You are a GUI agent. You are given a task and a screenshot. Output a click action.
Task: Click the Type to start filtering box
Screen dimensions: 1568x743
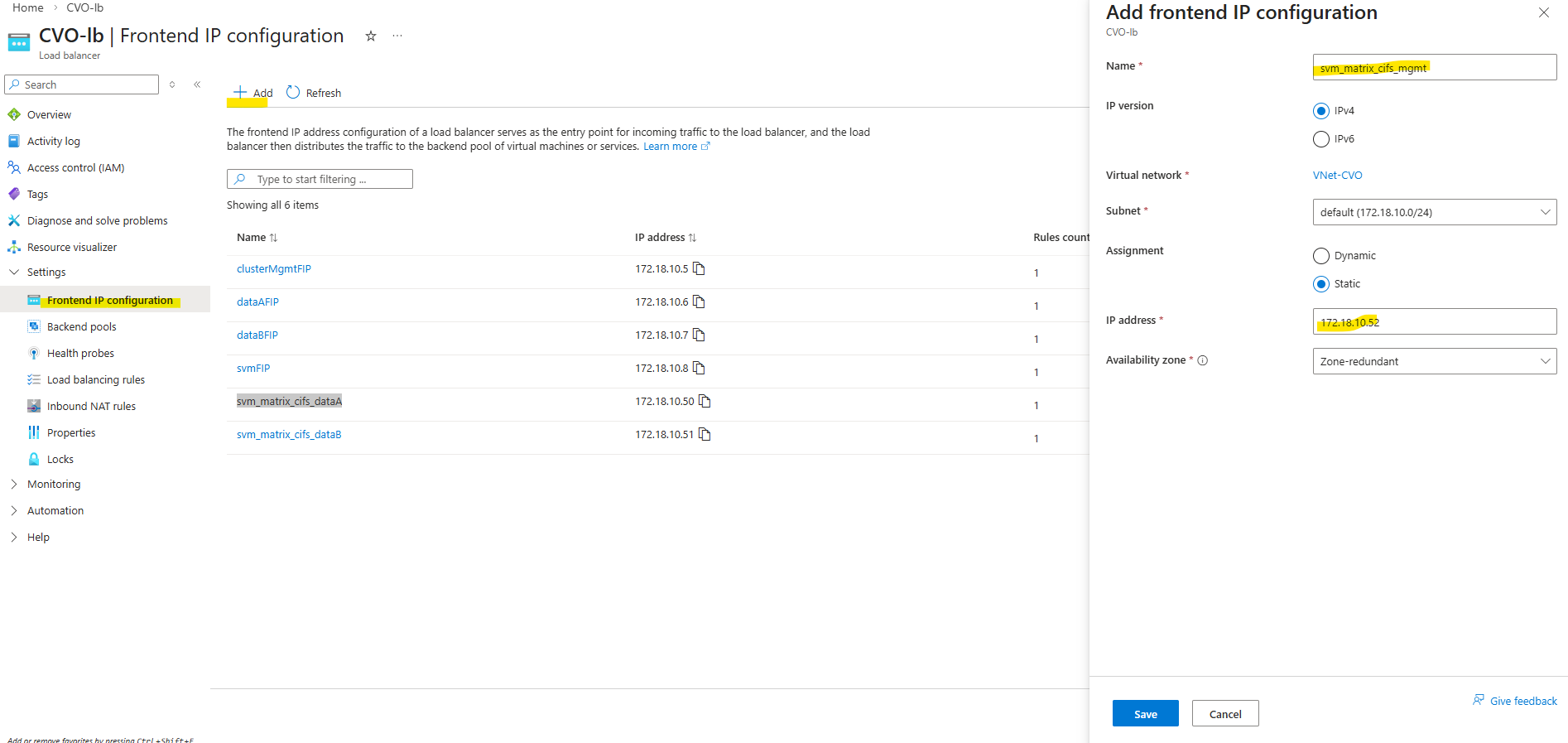(320, 179)
